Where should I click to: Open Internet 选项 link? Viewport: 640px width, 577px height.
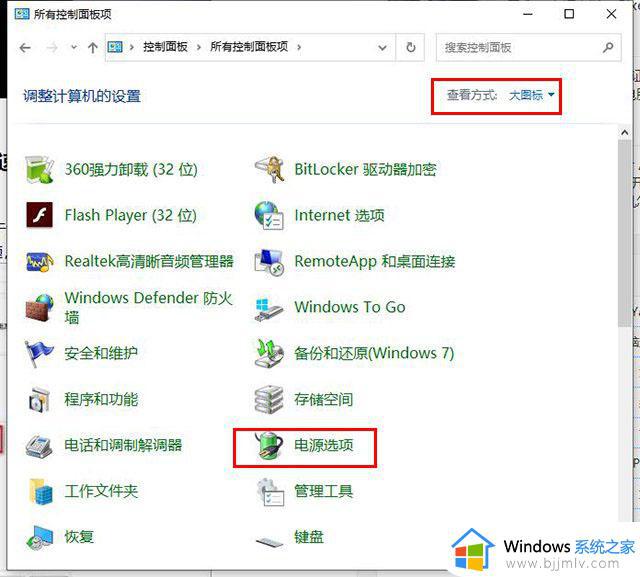click(x=340, y=215)
